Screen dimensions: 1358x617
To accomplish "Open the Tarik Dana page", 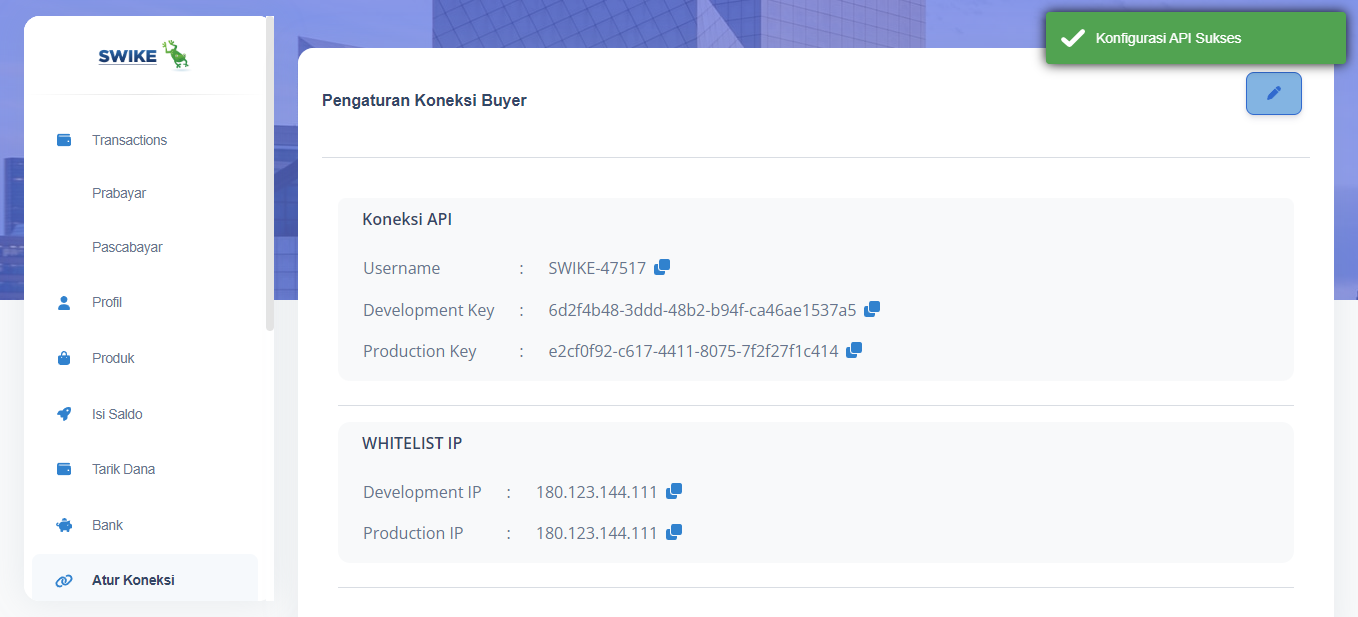I will click(x=123, y=469).
